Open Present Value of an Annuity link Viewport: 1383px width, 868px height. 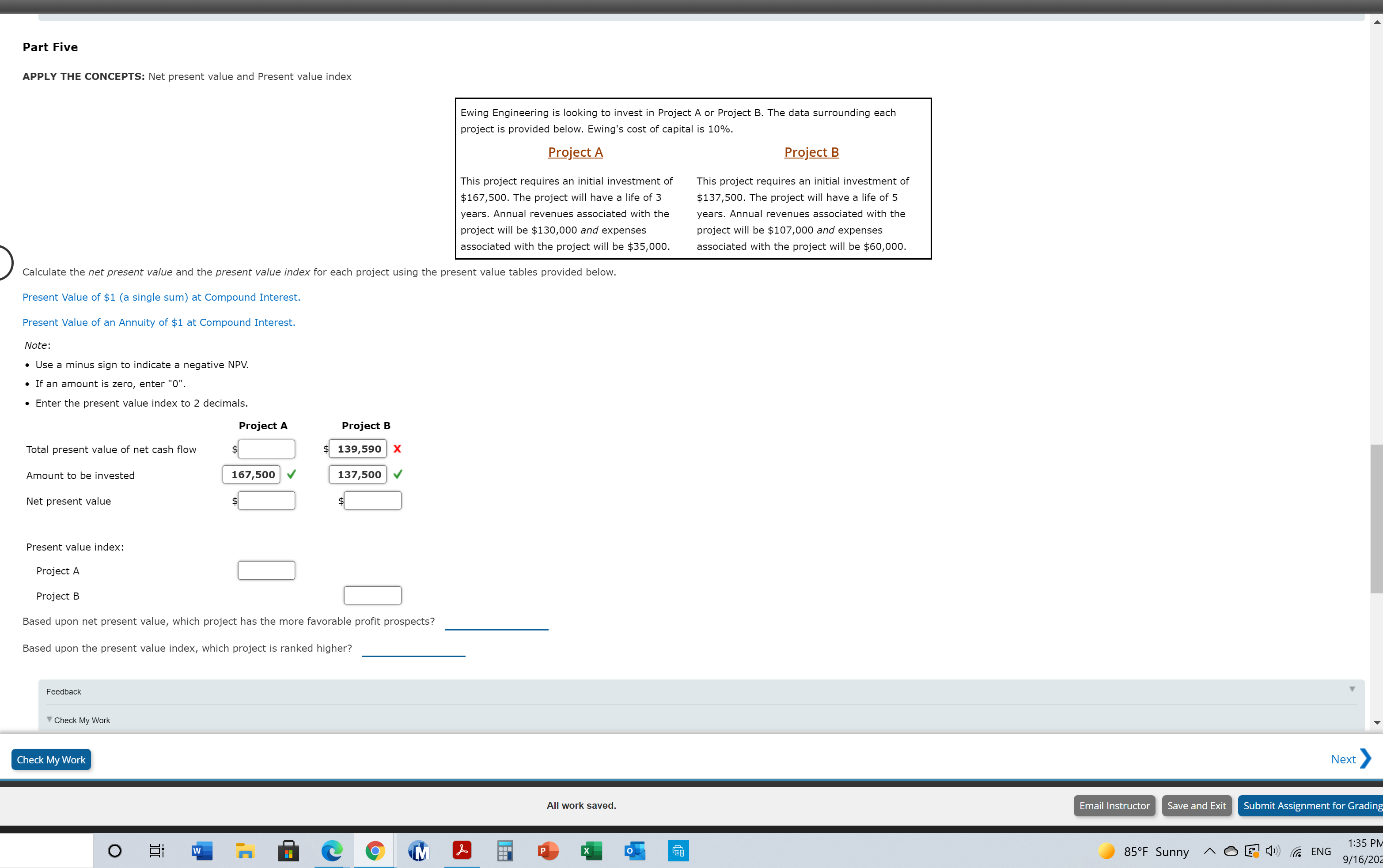(x=159, y=323)
